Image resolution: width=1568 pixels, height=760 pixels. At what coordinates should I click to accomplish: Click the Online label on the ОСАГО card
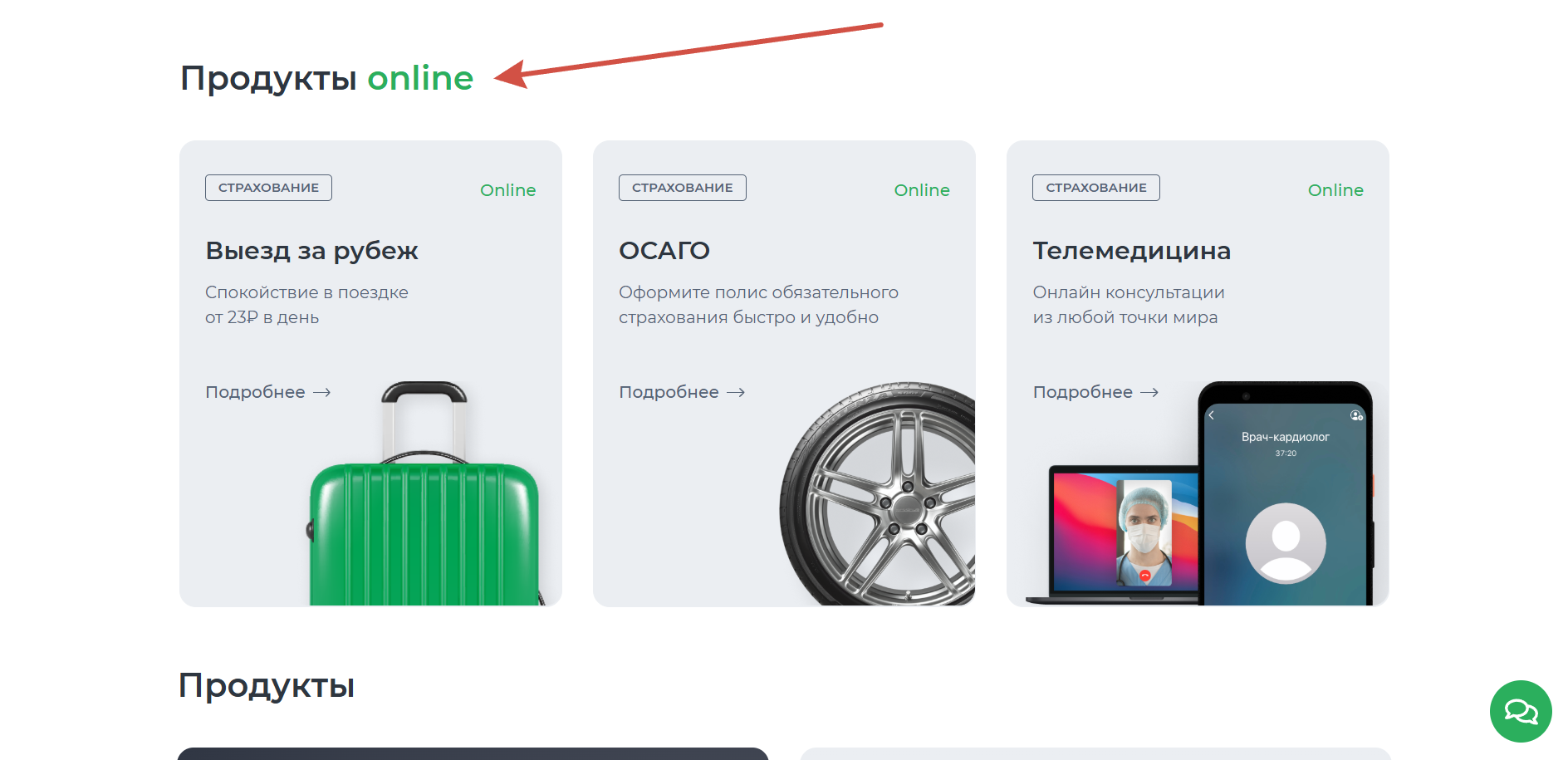(x=922, y=190)
